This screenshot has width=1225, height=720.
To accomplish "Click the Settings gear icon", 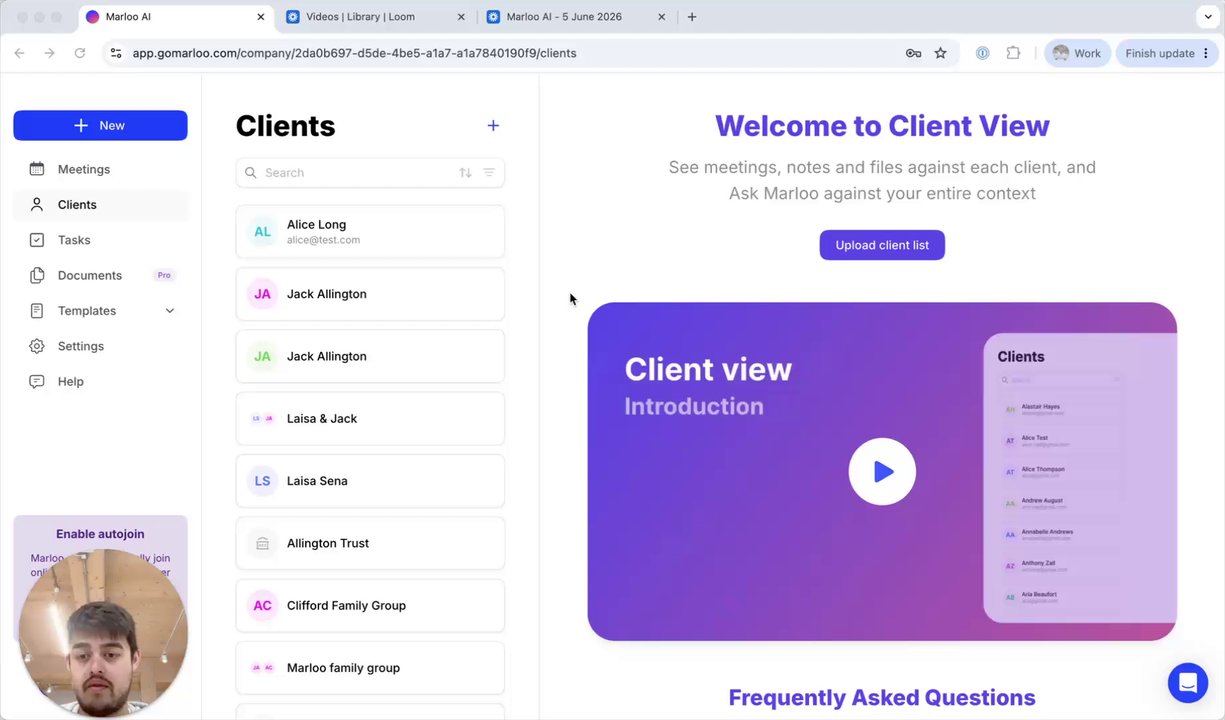I will pos(37,346).
